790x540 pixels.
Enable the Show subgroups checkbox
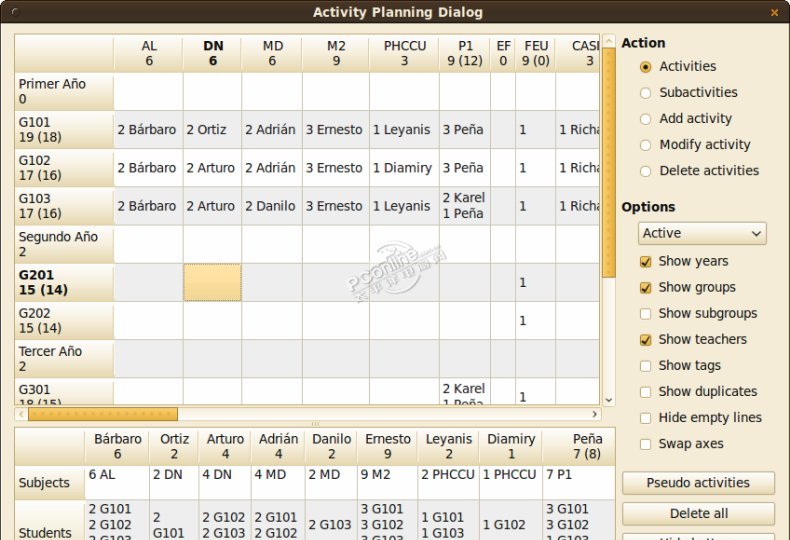tap(645, 314)
